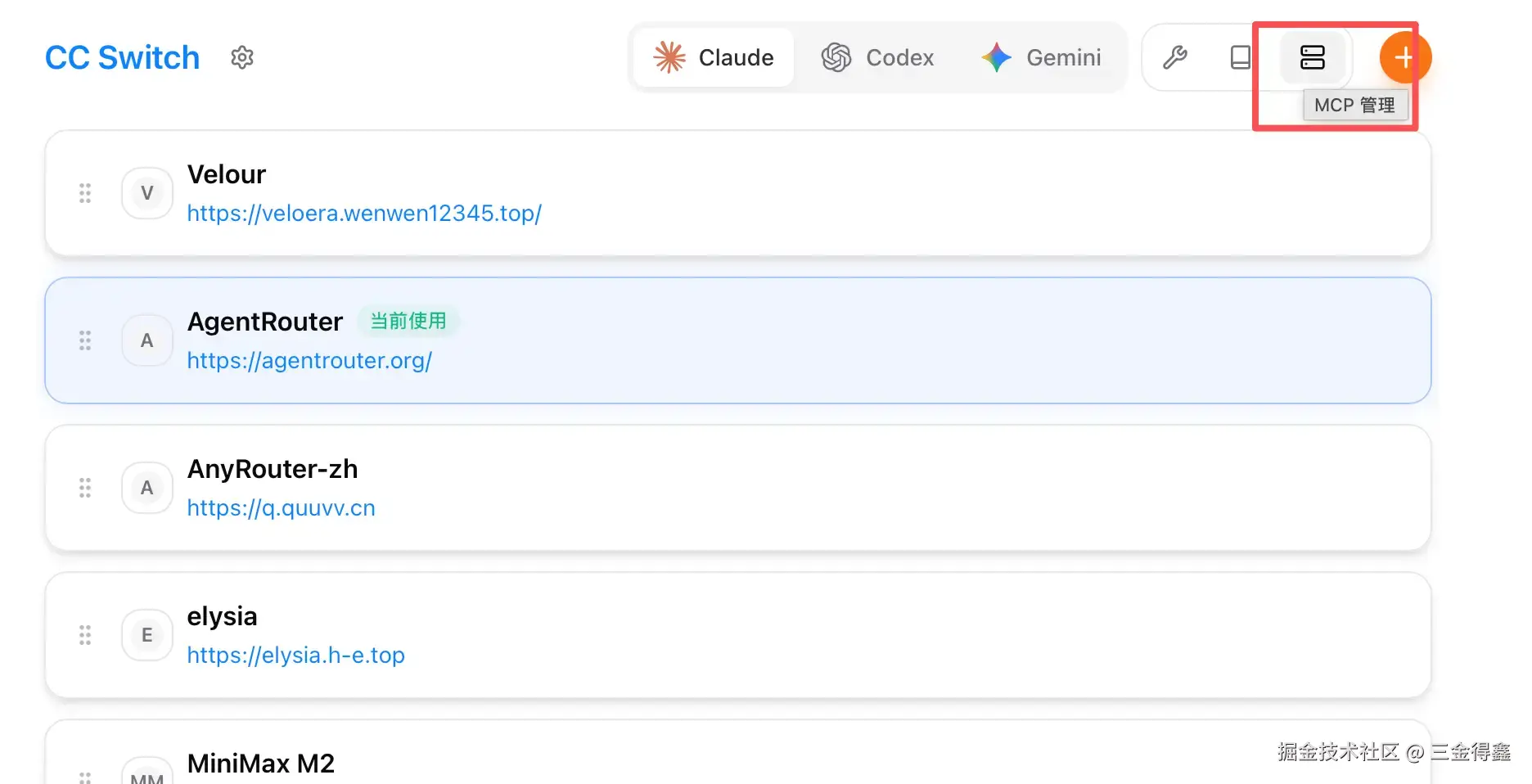Open settings via the gear icon

click(242, 57)
